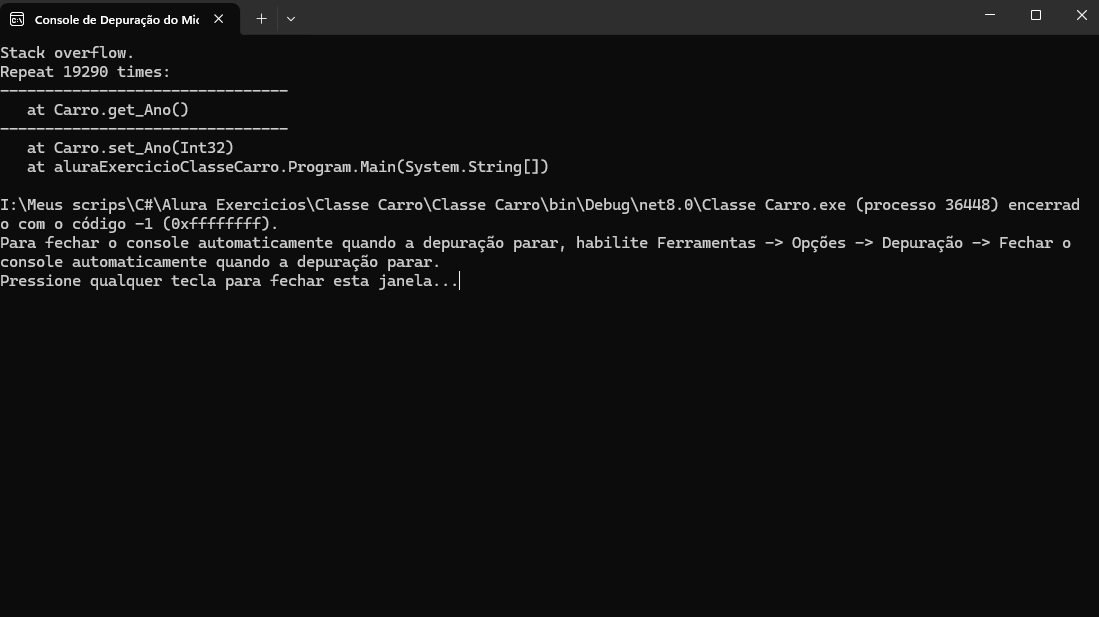
Task: Expand the new tab profile dropdown
Action: 291,19
